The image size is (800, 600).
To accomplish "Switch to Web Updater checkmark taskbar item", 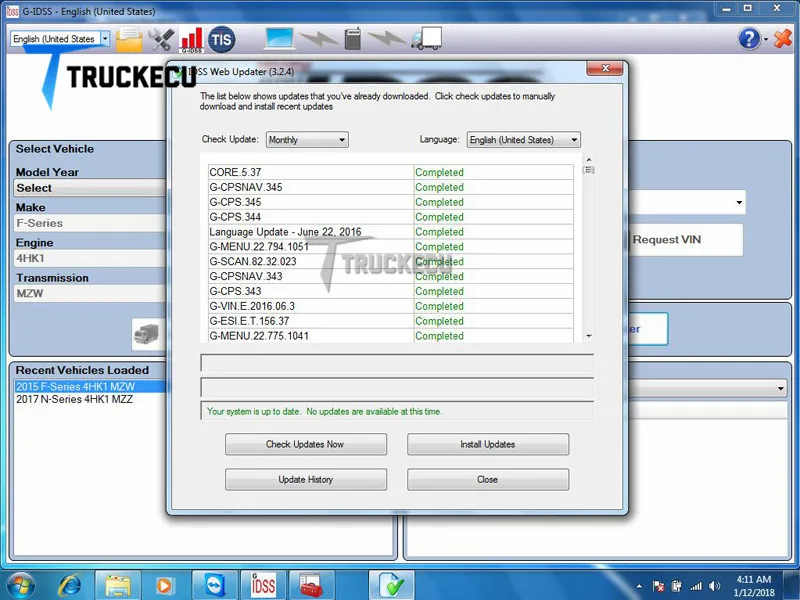I will [x=391, y=585].
